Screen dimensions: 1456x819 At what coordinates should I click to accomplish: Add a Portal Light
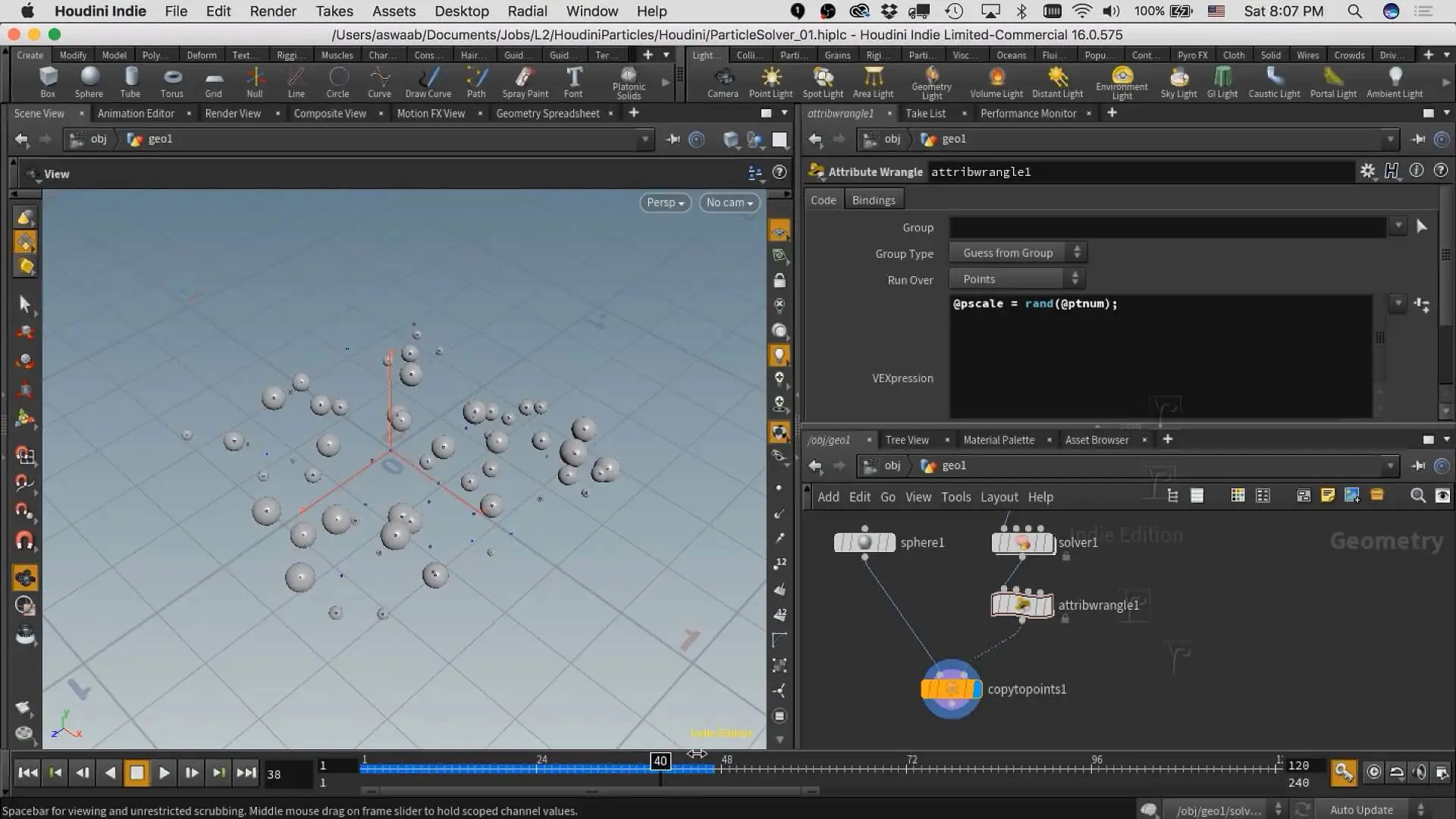tap(1333, 82)
